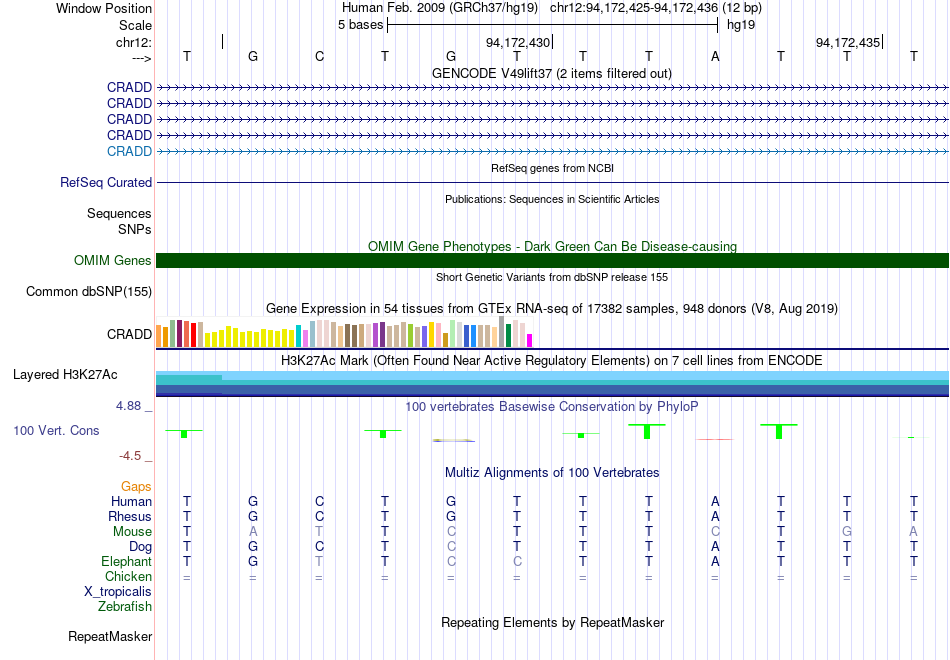Click the chr12: ruler label
The height and width of the screenshot is (660, 950).
coord(134,42)
